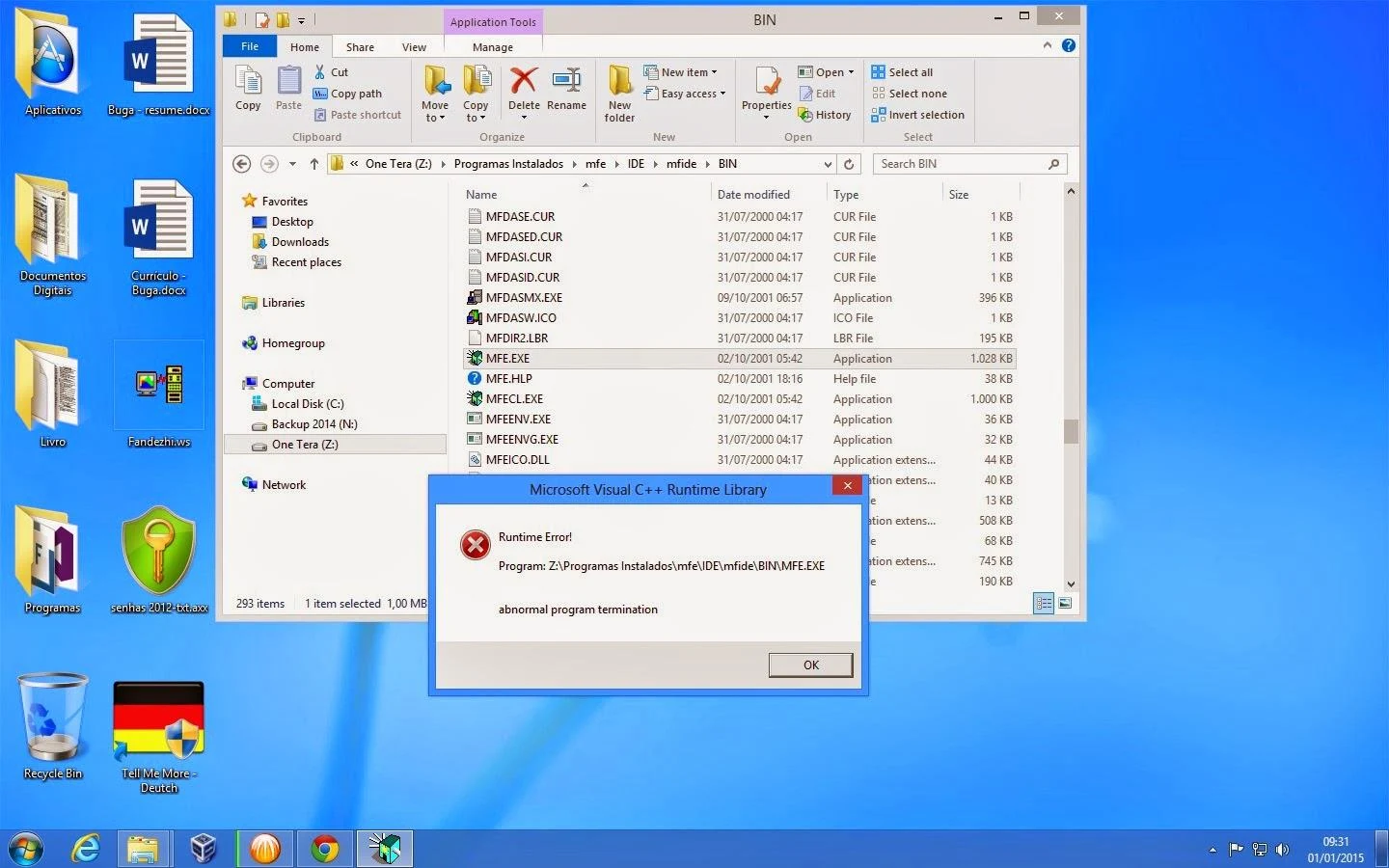Image resolution: width=1389 pixels, height=868 pixels.
Task: Select Downloads under Favorites
Action: pos(290,242)
